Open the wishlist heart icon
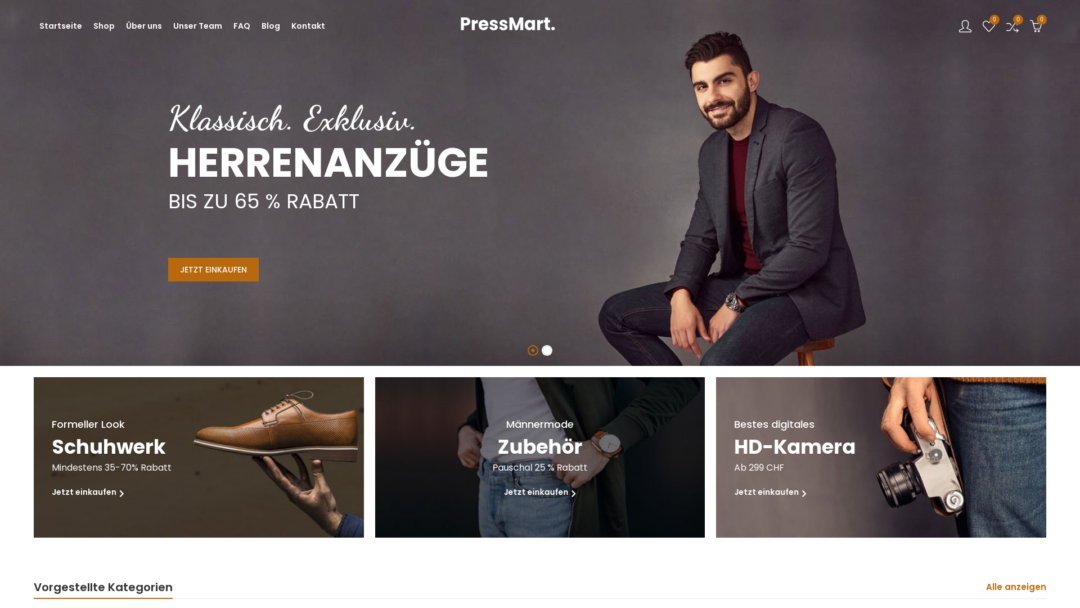This screenshot has height=608, width=1080. click(x=988, y=26)
